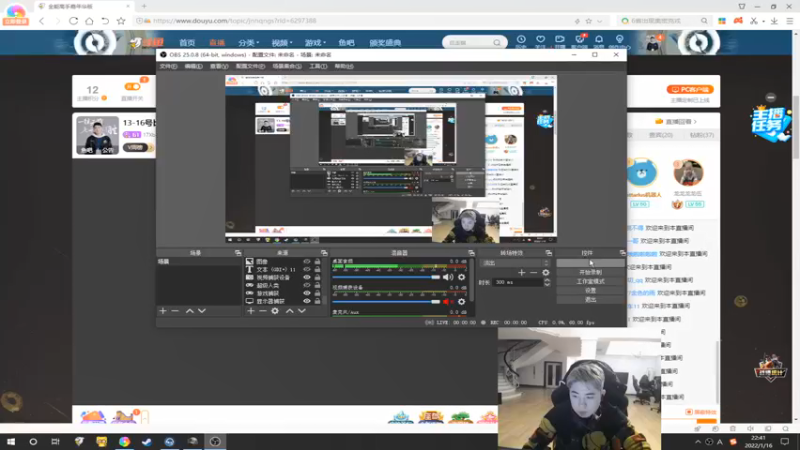Viewport: 800px width, 450px height.
Task: Decrease the transition duration with the down stepper
Action: click(x=547, y=284)
